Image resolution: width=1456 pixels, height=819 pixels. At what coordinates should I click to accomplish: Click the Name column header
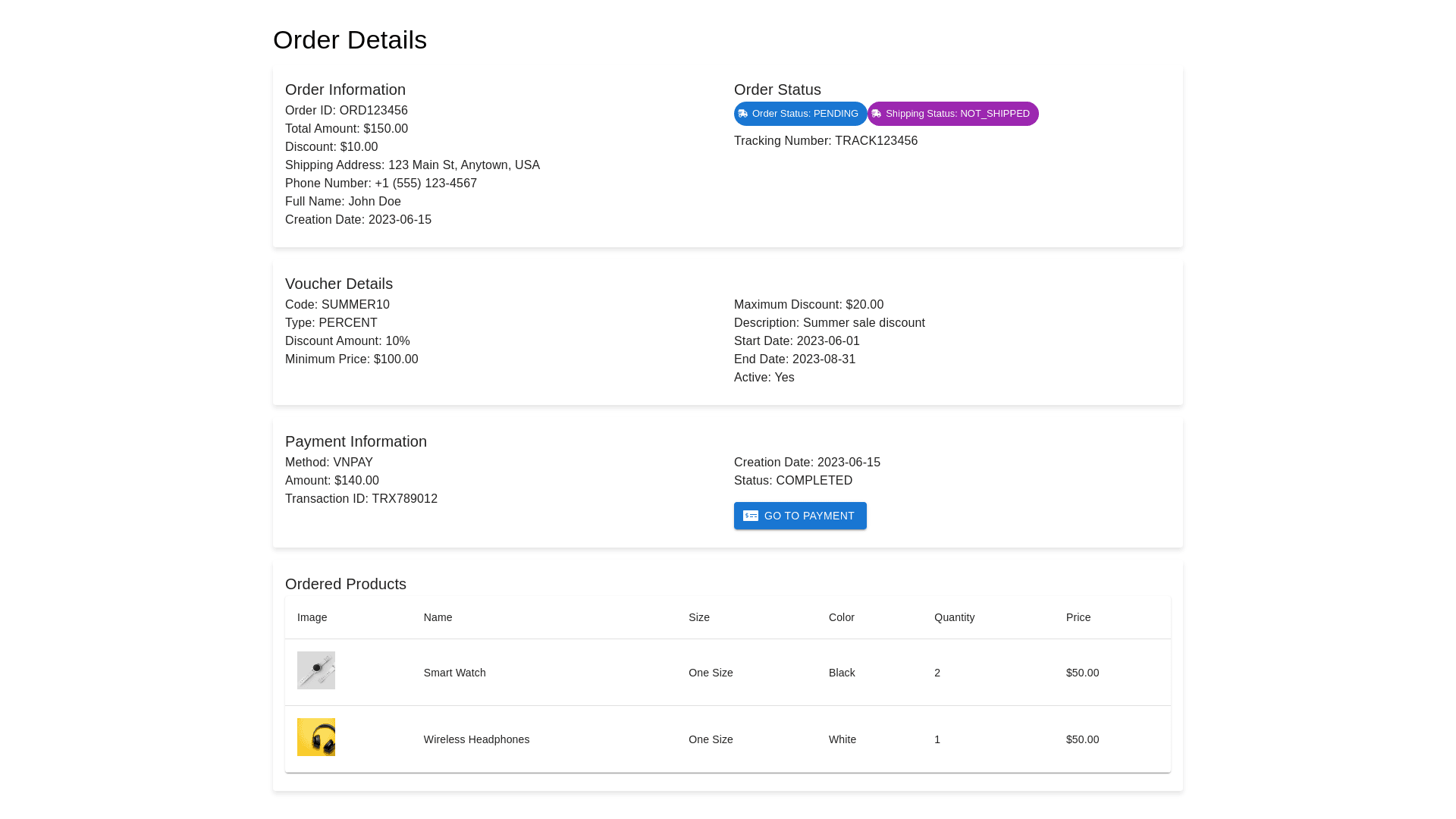click(x=438, y=617)
